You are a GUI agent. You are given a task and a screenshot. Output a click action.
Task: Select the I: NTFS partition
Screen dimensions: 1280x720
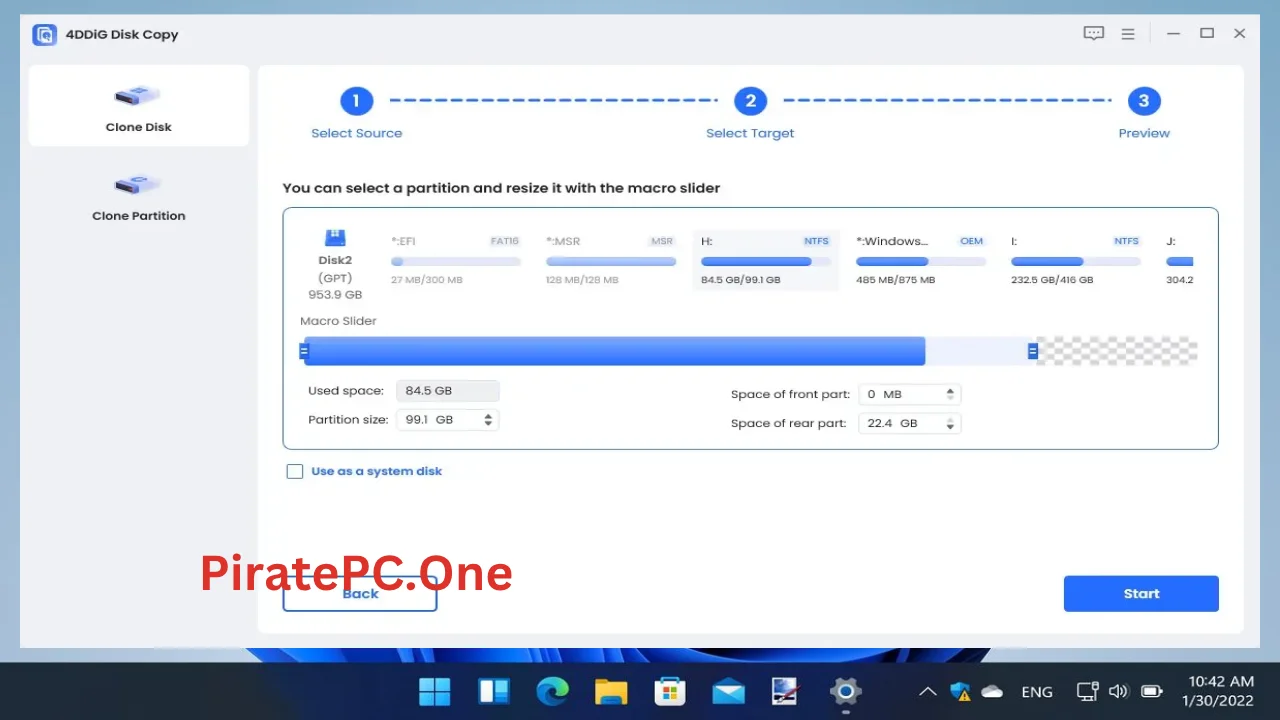(x=1076, y=260)
